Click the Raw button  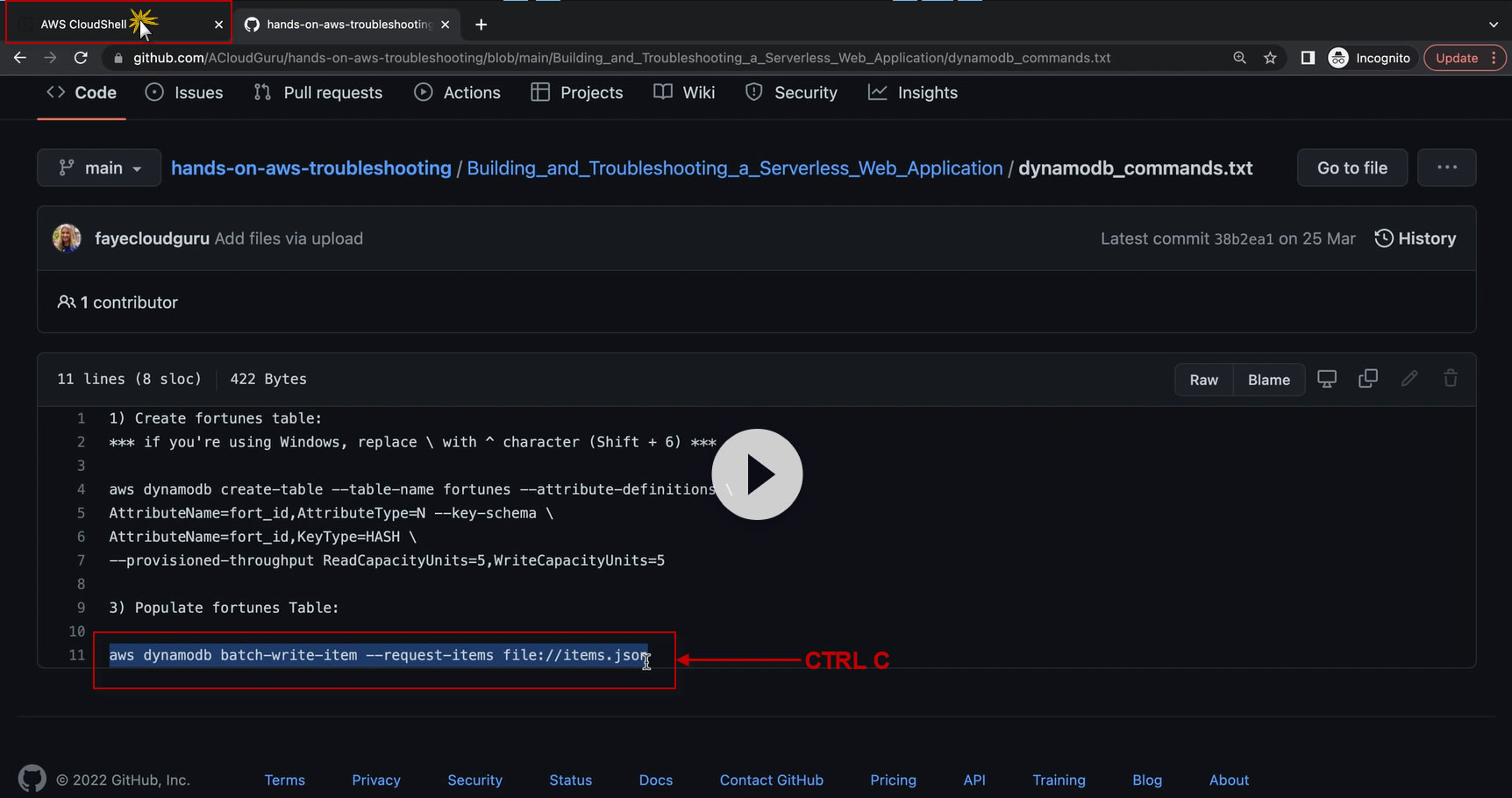(x=1203, y=380)
